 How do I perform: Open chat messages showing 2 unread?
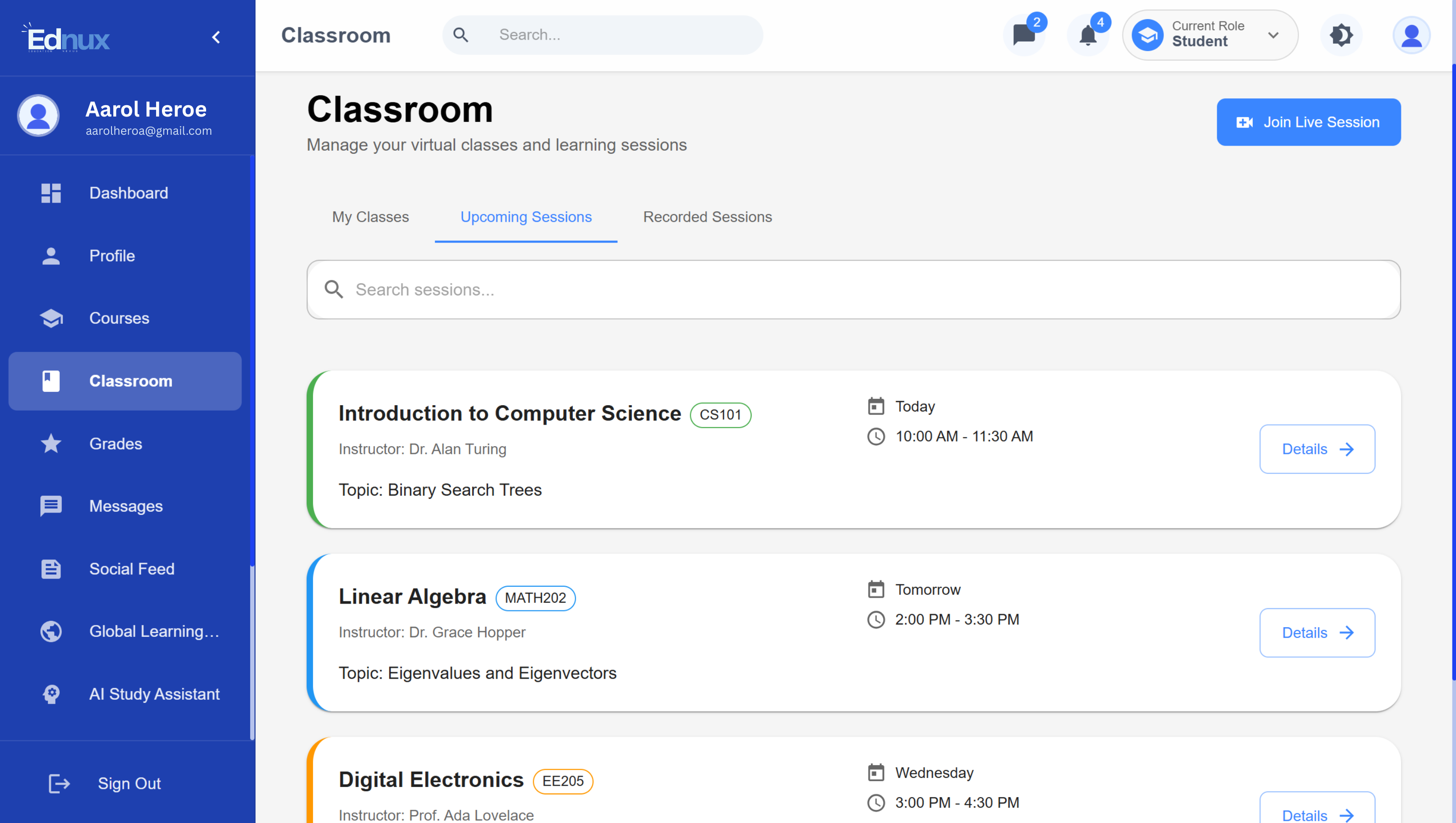click(1023, 35)
